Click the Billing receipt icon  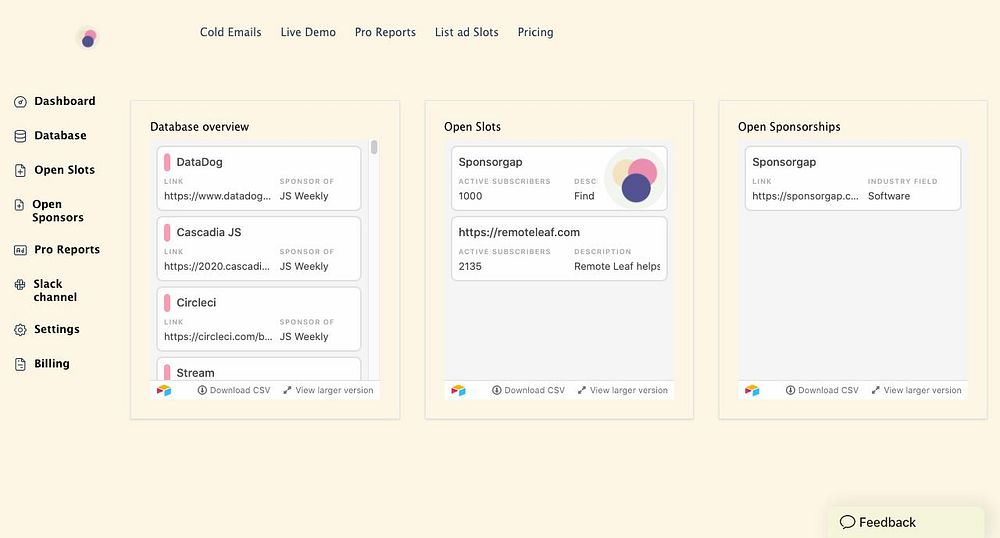click(20, 364)
